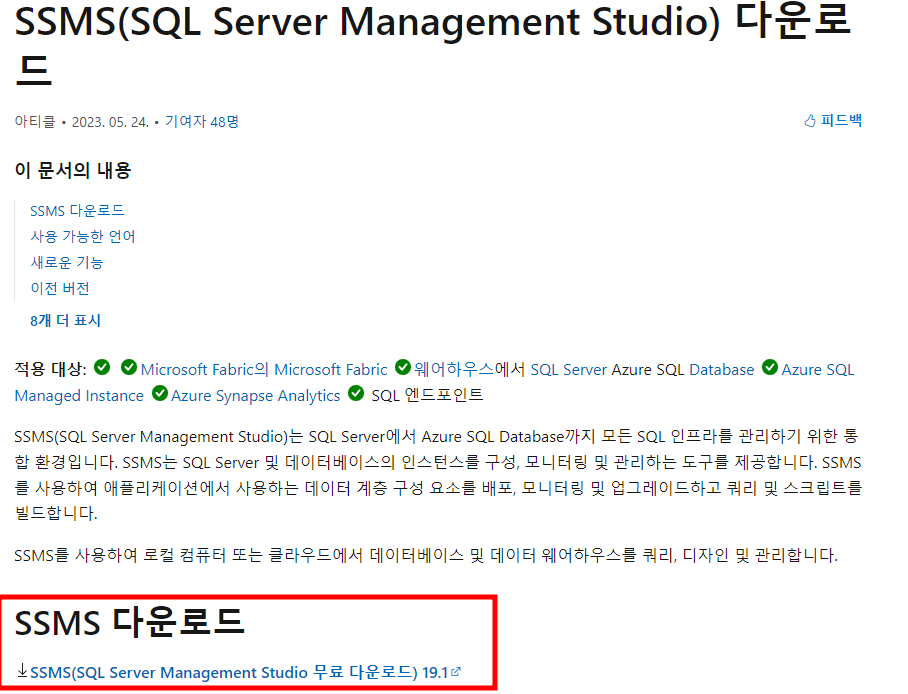908x694 pixels.
Task: Open Azure SQL Database link
Action: (x=722, y=370)
